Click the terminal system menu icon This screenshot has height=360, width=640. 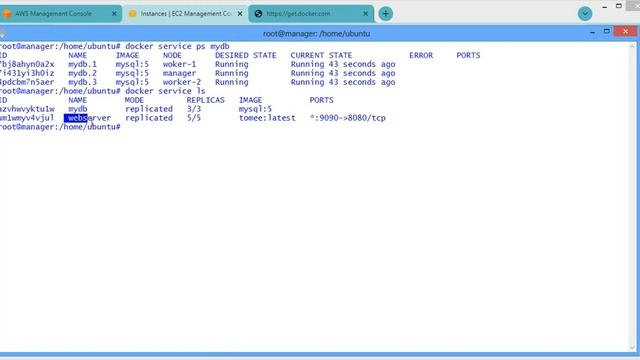coord(2,34)
